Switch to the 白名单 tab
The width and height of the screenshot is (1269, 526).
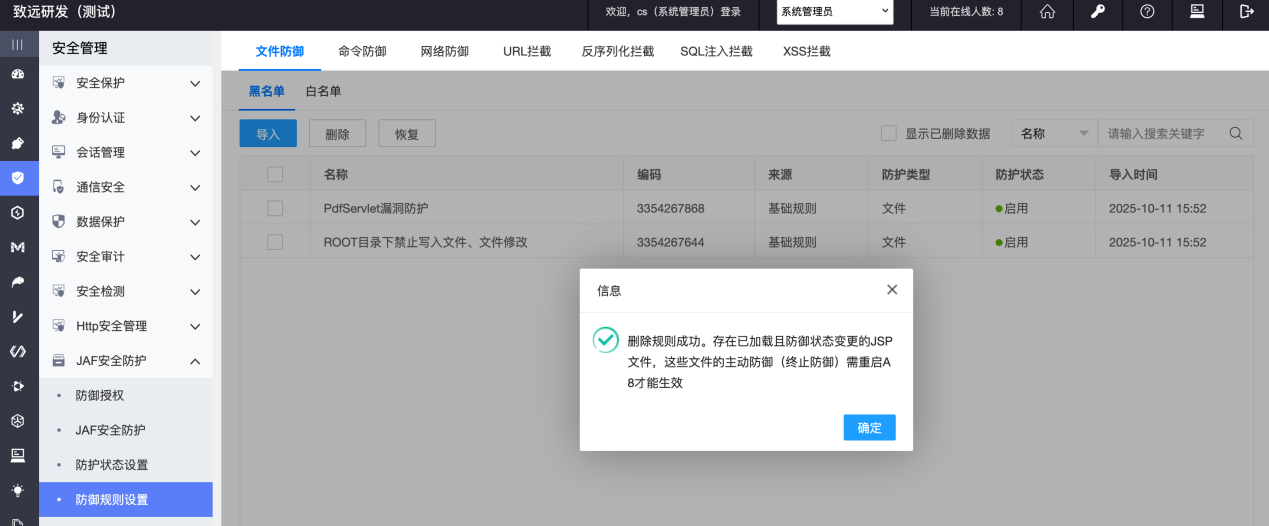pyautogui.click(x=323, y=91)
